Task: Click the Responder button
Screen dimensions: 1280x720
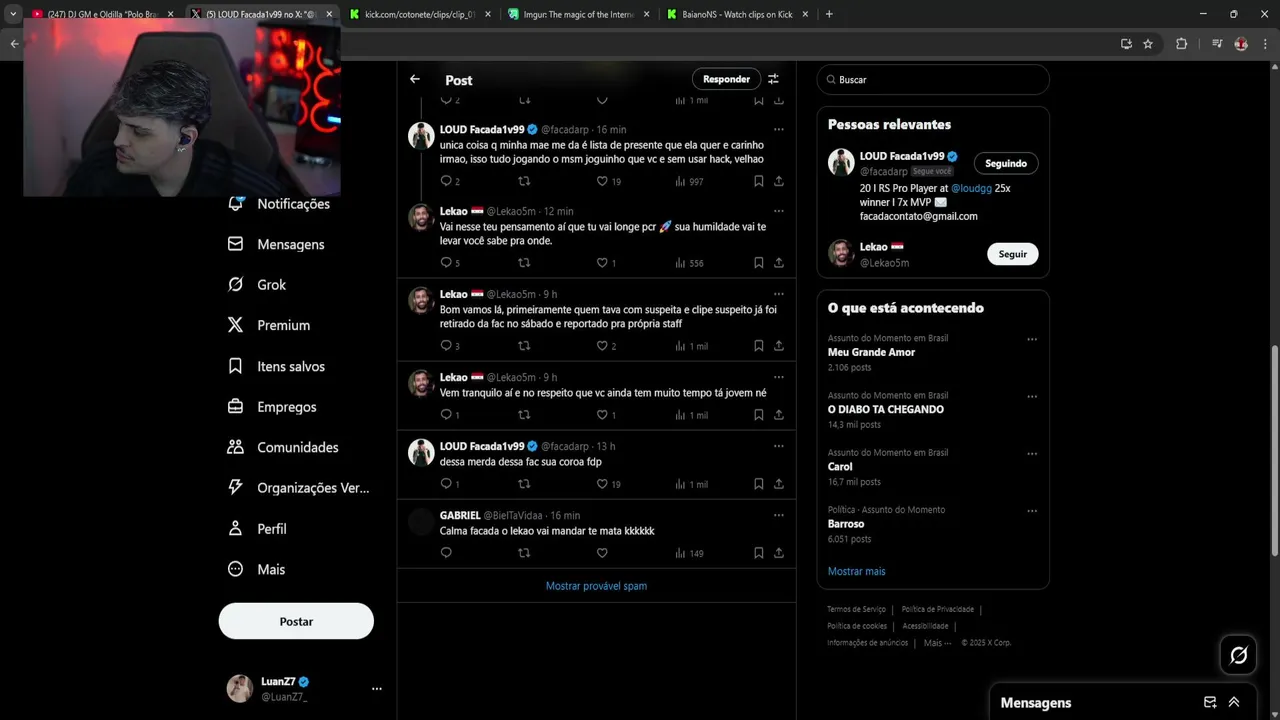Action: point(726,79)
